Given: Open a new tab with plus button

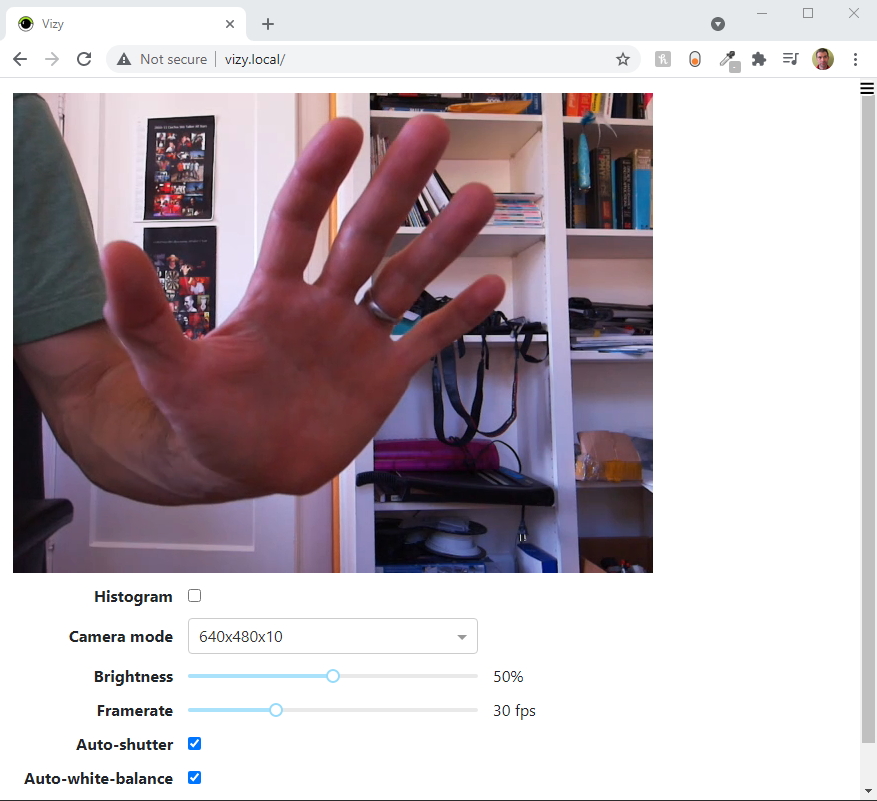Looking at the screenshot, I should pyautogui.click(x=268, y=24).
